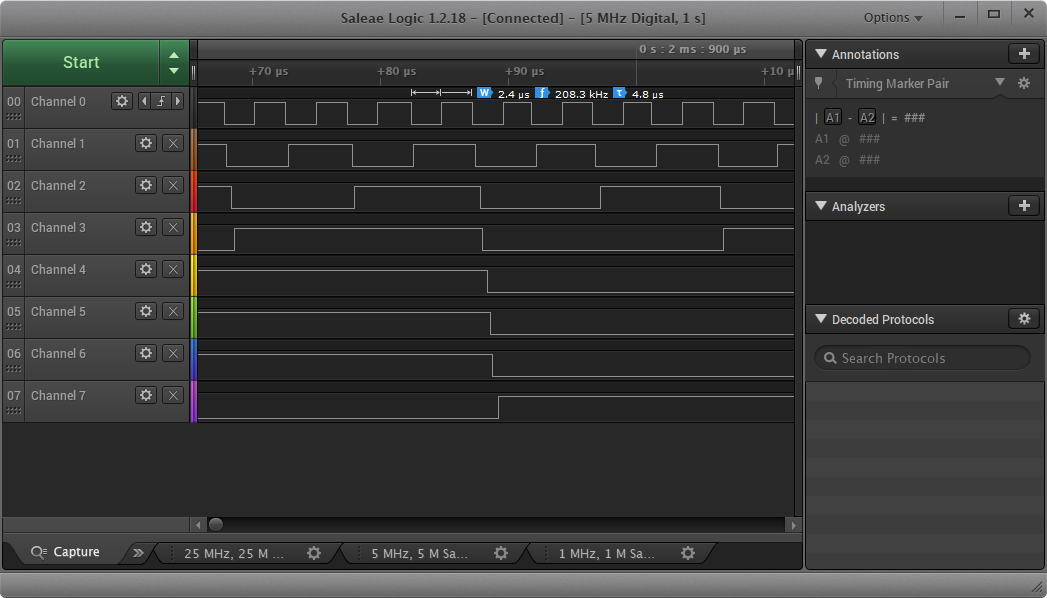
Task: Add a new annotation with plus button
Action: click(x=1023, y=54)
